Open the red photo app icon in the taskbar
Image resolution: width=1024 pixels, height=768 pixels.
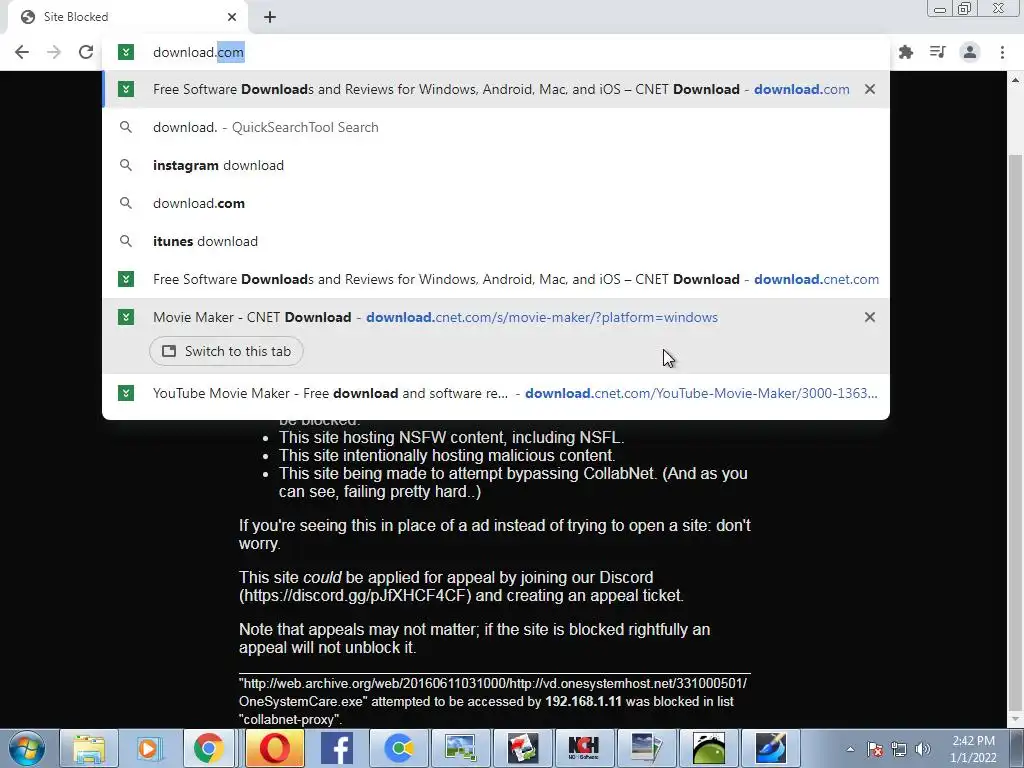point(522,748)
